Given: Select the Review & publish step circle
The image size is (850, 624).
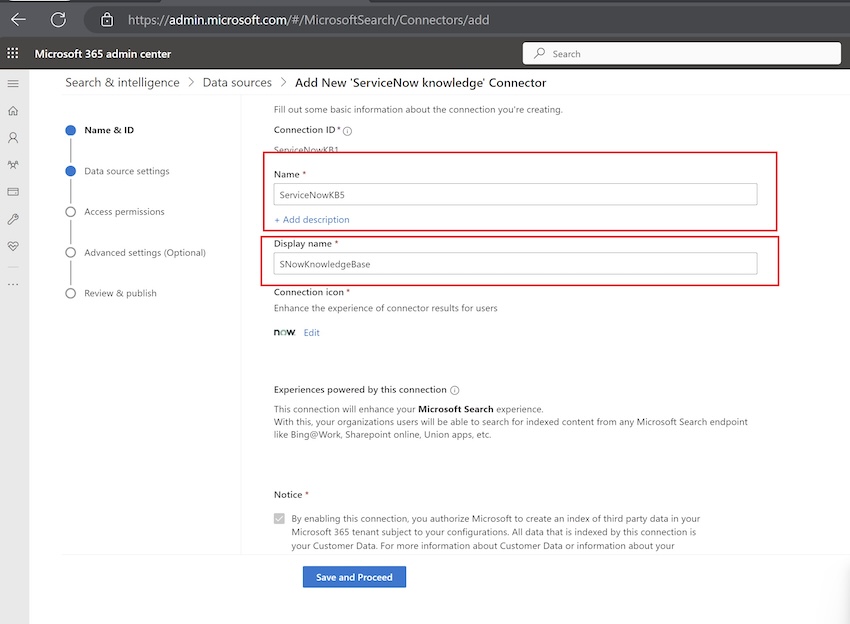Looking at the screenshot, I should [x=70, y=293].
